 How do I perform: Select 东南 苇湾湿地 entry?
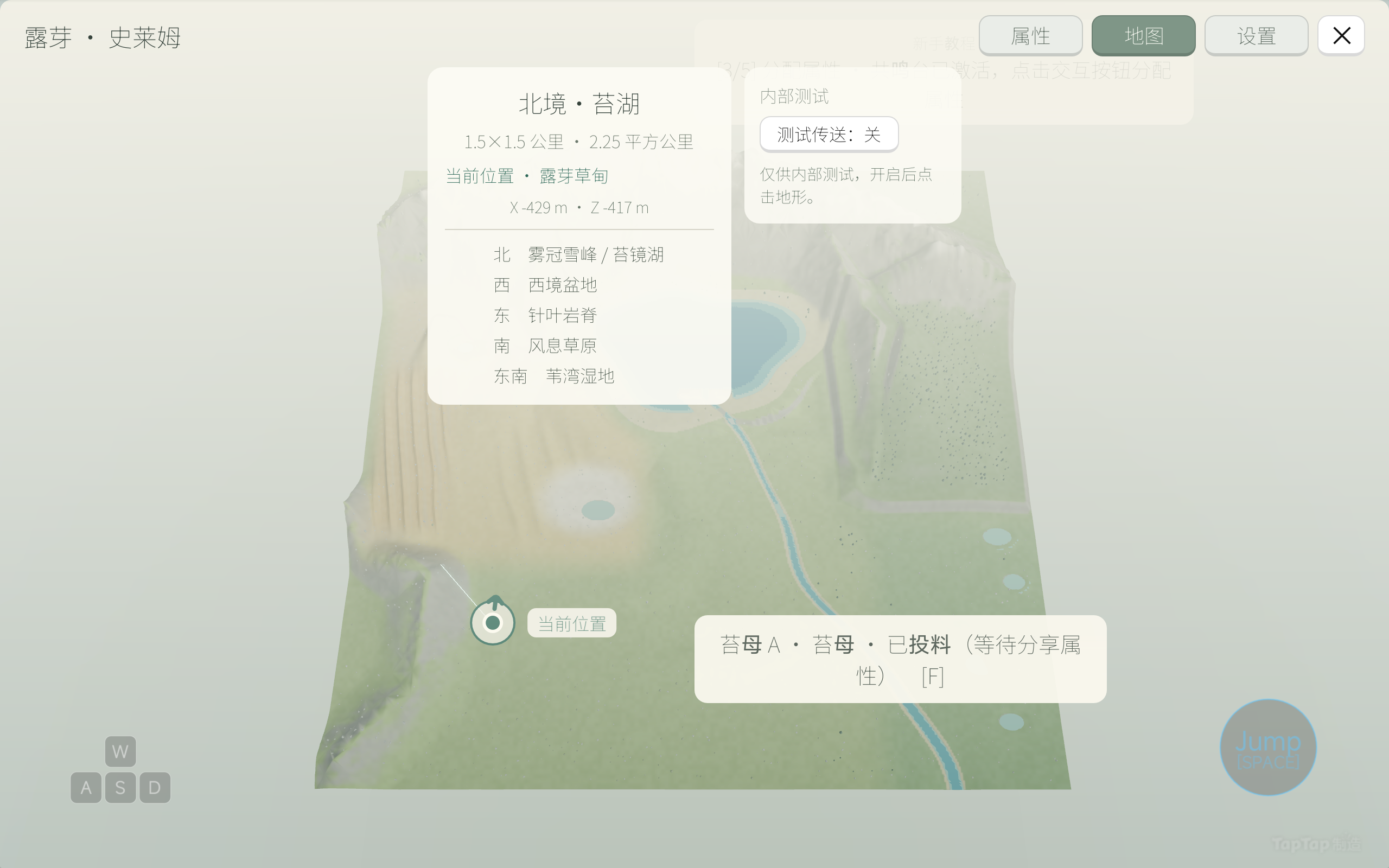pyautogui.click(x=554, y=376)
